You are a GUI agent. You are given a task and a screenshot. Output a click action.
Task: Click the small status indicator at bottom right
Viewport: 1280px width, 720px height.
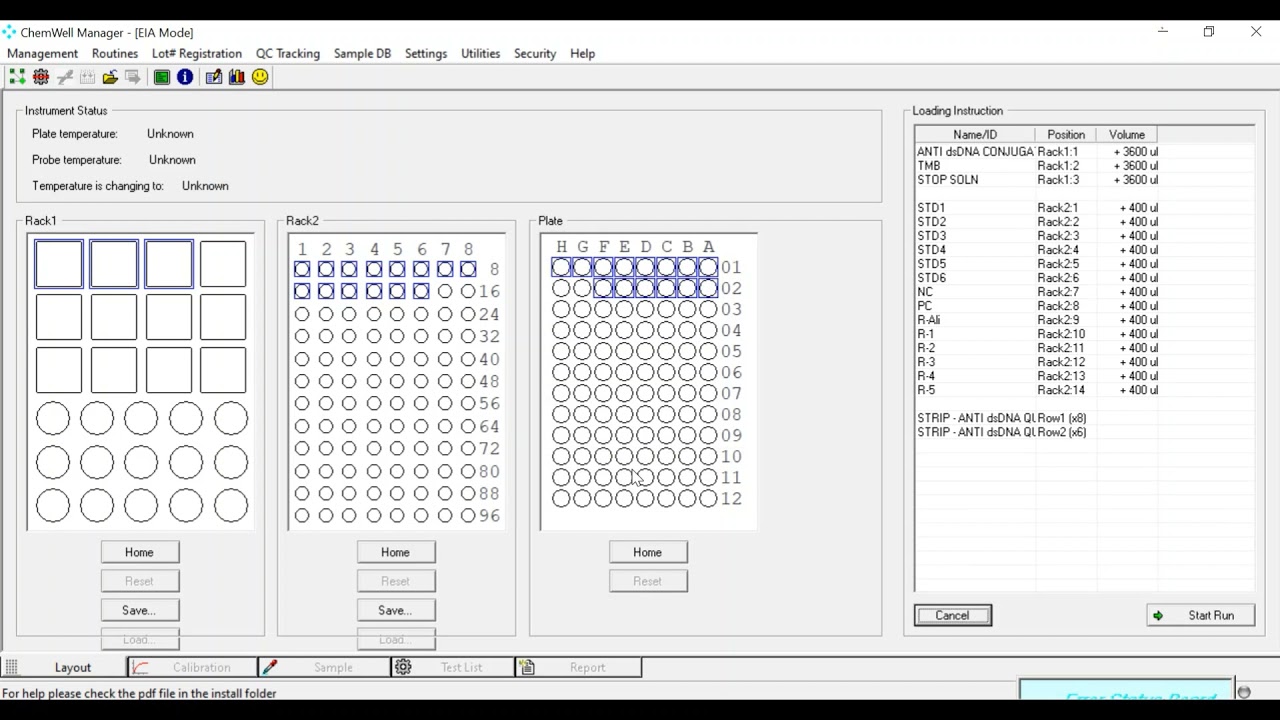(x=1244, y=692)
